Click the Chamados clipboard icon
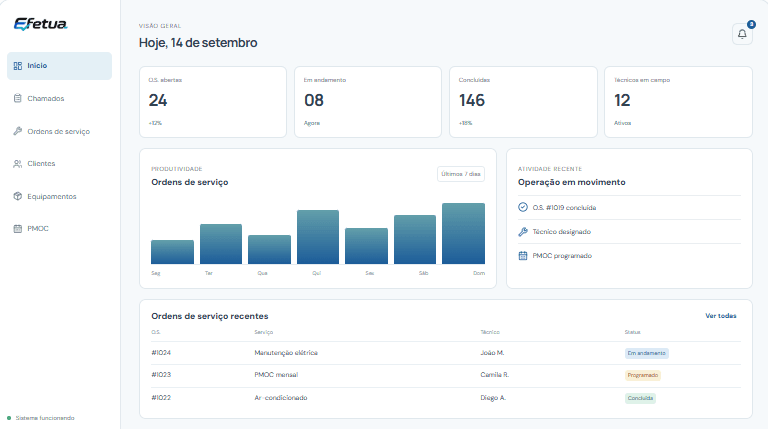This screenshot has width=768, height=429. click(18, 98)
